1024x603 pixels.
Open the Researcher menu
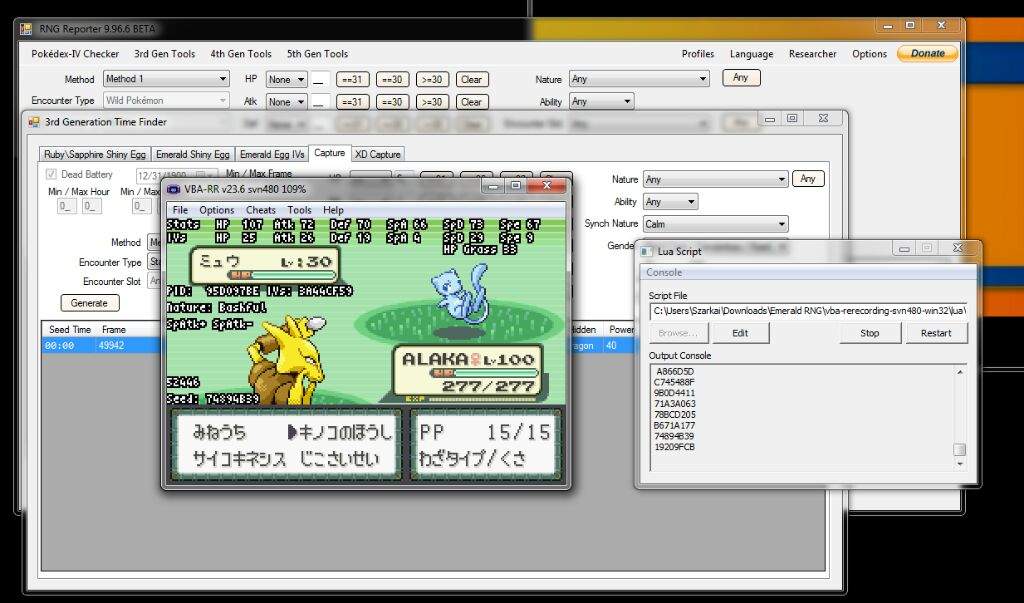812,54
